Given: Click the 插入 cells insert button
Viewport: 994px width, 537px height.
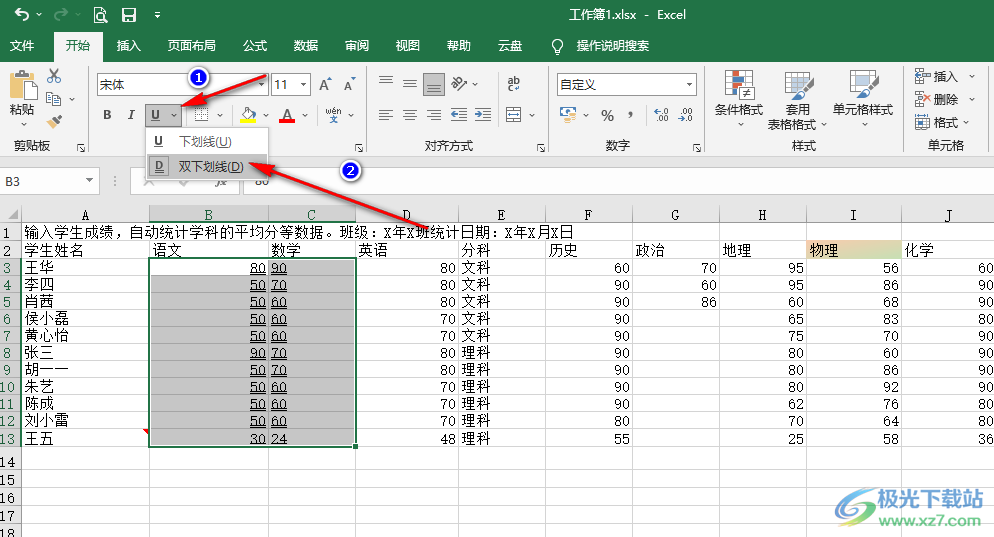Looking at the screenshot, I should pyautogui.click(x=945, y=77).
